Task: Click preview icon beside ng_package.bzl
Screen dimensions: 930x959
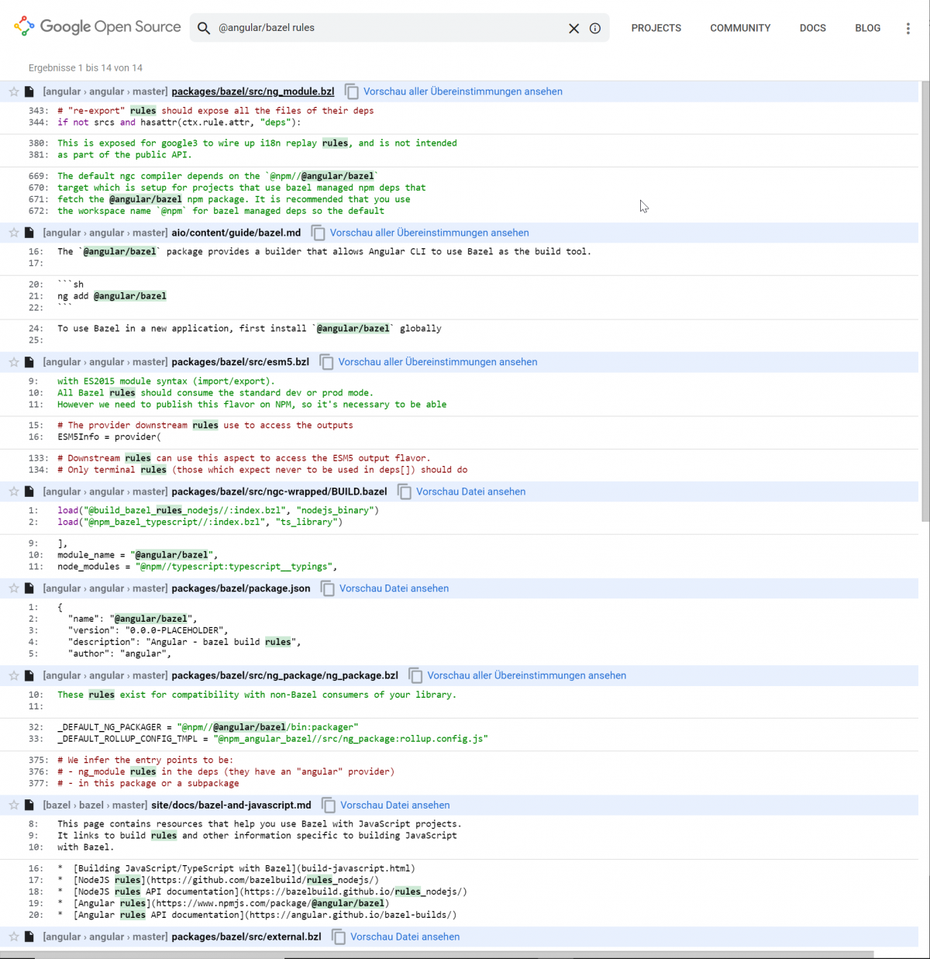Action: (x=415, y=676)
